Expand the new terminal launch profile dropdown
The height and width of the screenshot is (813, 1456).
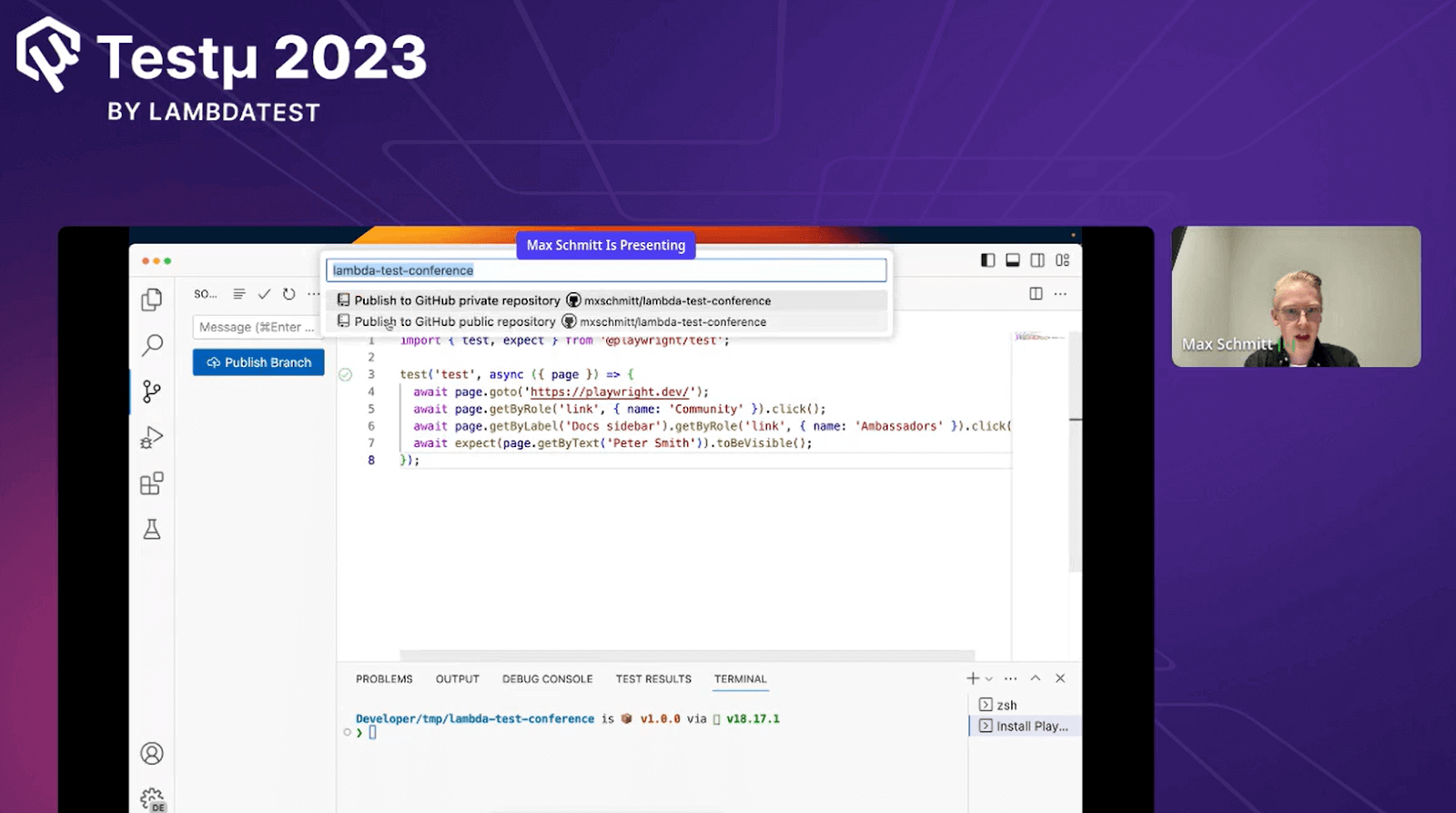989,679
